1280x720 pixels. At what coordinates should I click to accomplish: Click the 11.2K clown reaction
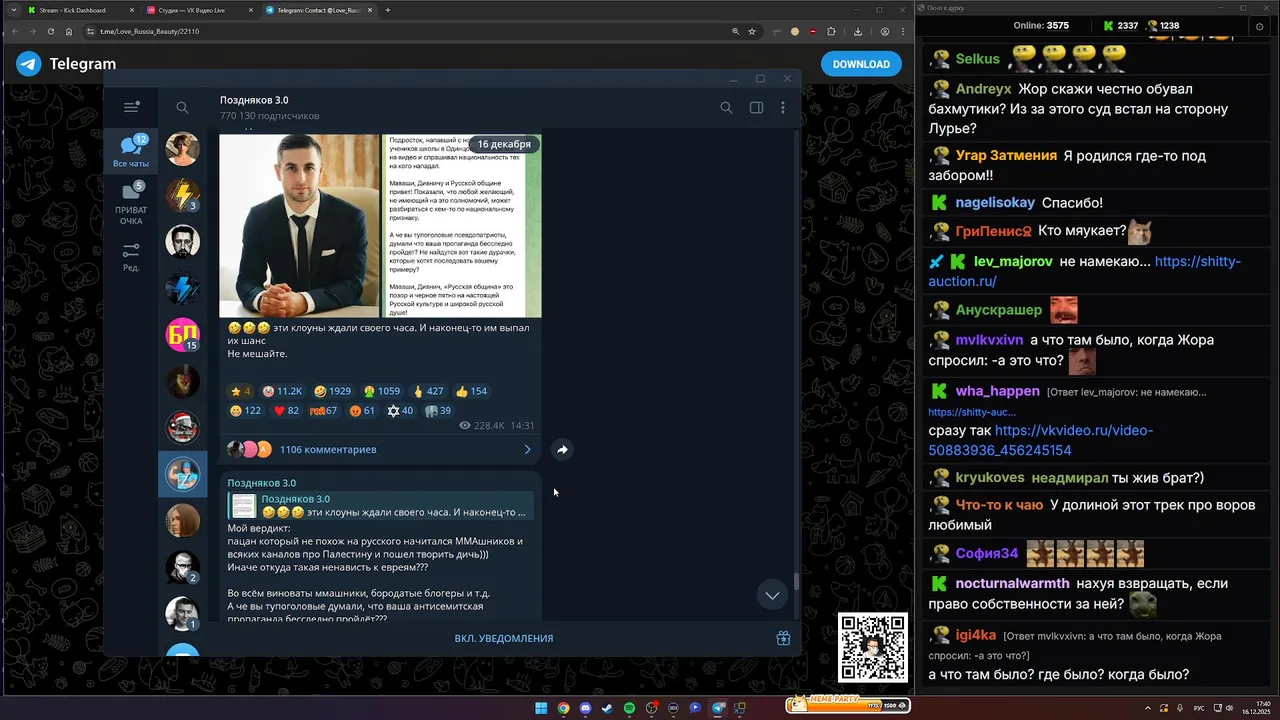(283, 391)
